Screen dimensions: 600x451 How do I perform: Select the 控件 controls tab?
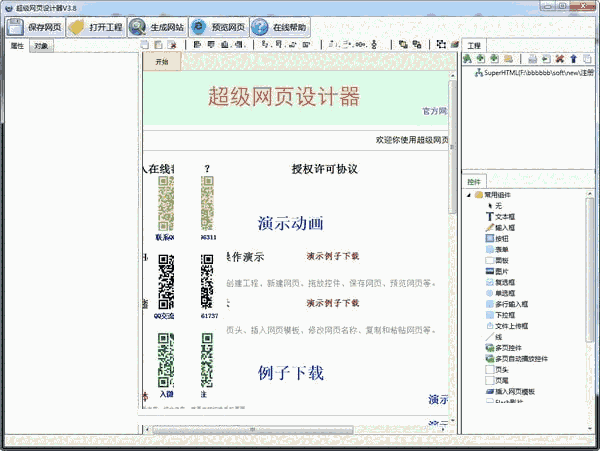pos(474,182)
